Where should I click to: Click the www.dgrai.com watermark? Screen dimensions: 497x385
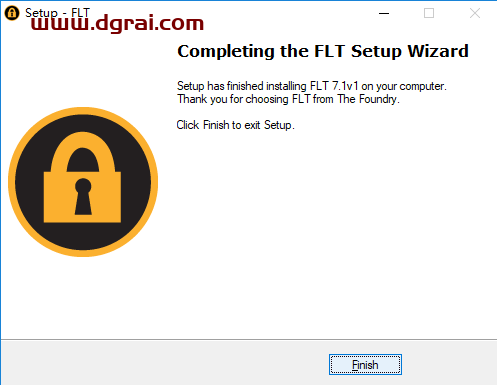pyautogui.click(x=117, y=23)
